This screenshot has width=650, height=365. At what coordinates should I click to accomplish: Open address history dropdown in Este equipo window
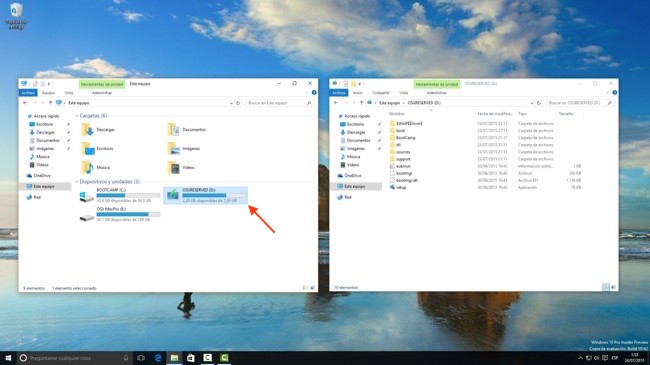pyautogui.click(x=231, y=102)
